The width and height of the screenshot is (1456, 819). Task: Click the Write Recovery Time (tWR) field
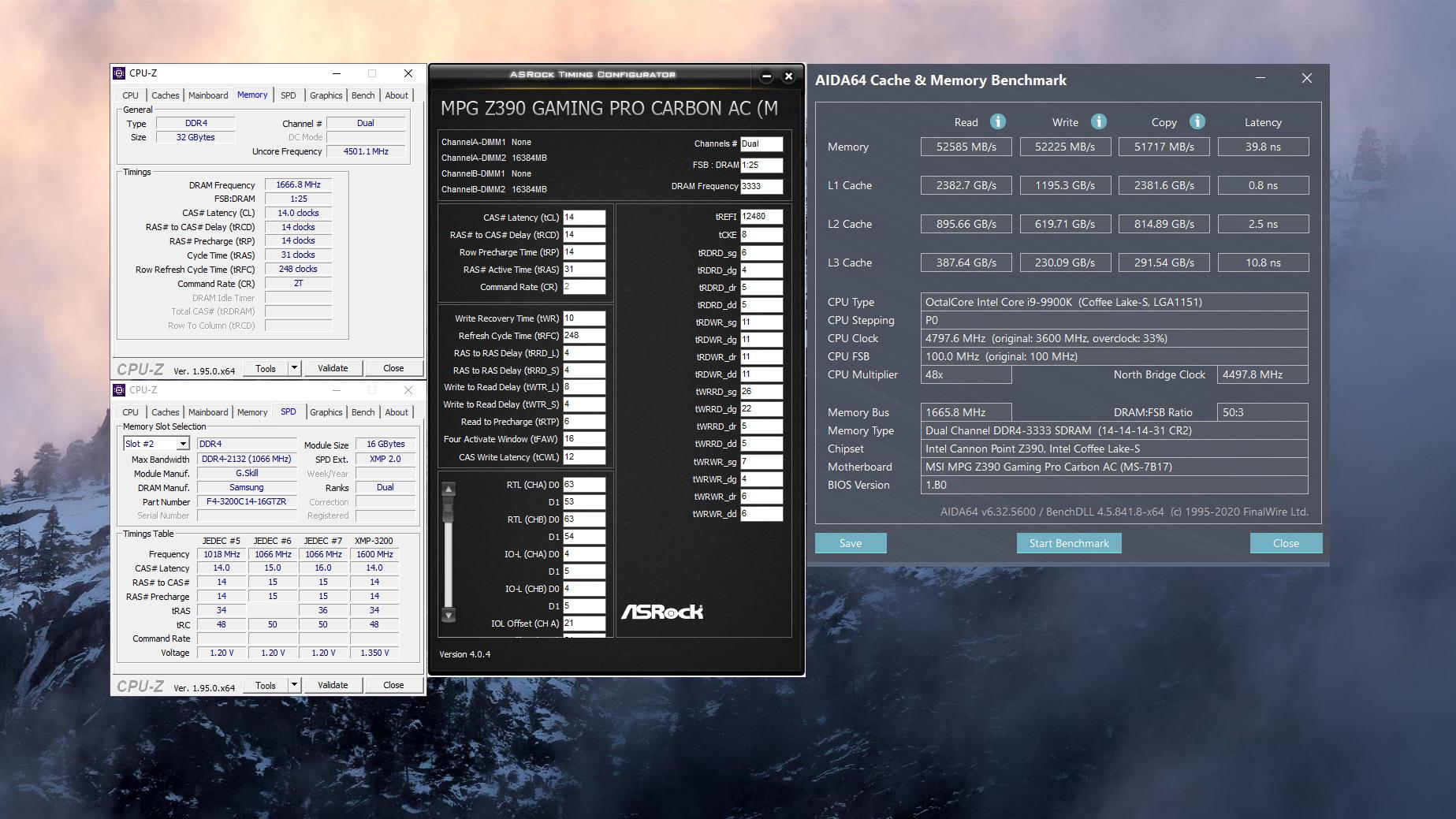584,318
